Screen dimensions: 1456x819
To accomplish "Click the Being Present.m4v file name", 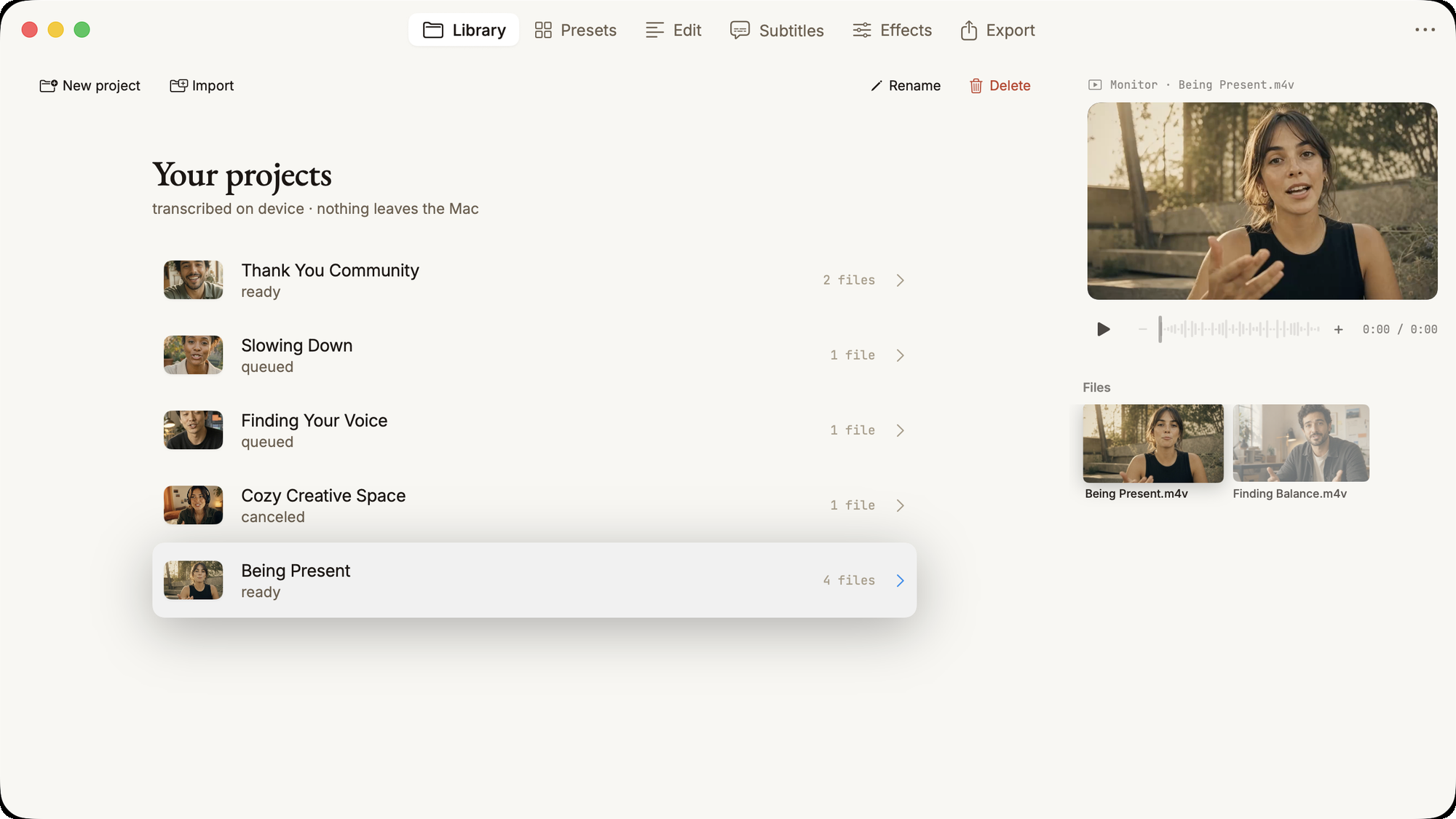I will pyautogui.click(x=1136, y=494).
